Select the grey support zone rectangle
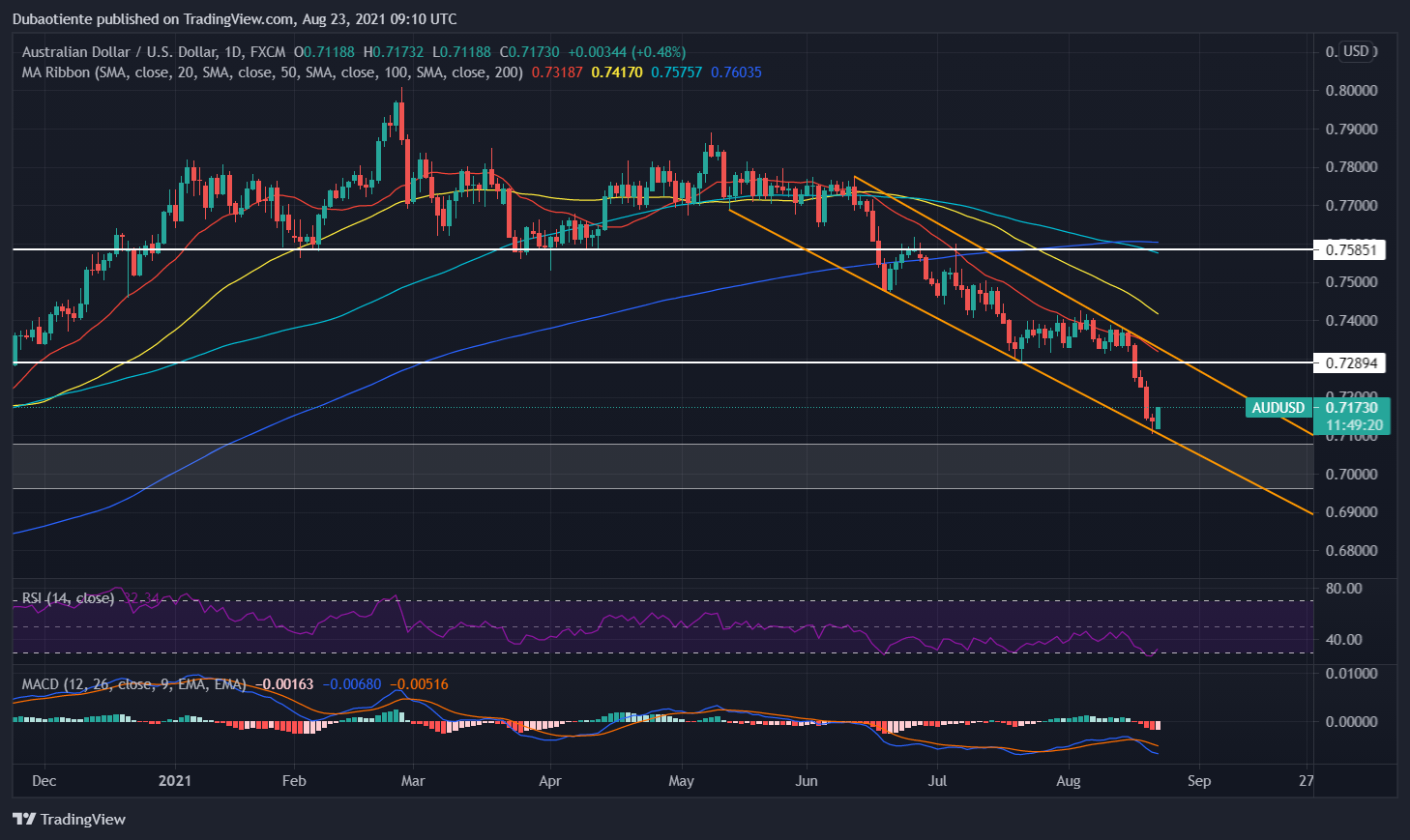 tap(663, 467)
